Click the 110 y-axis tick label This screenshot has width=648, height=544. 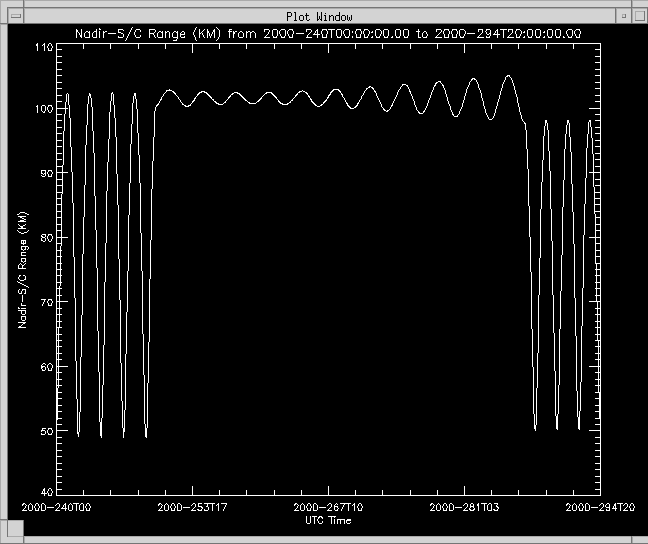[x=46, y=48]
